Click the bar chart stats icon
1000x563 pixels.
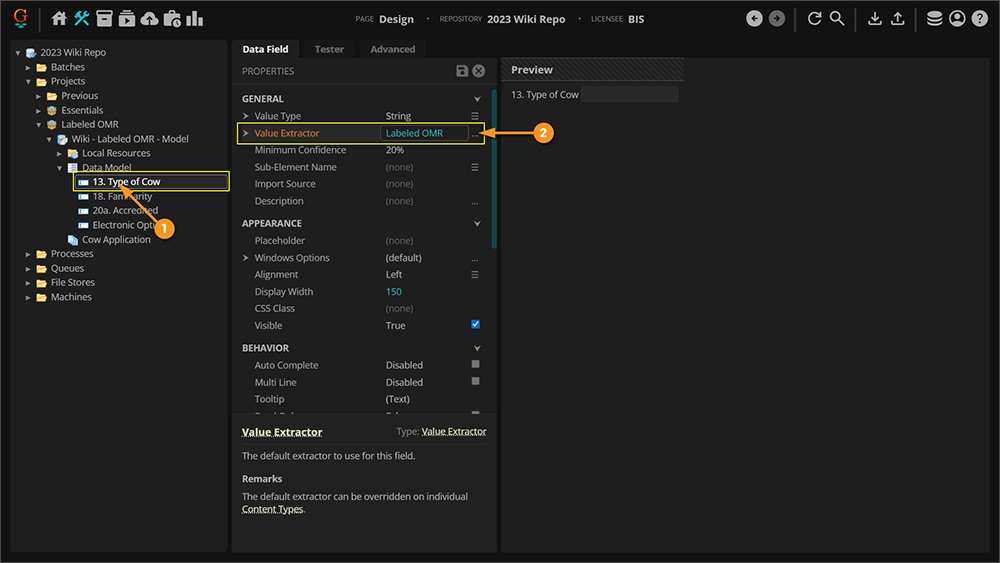[194, 19]
